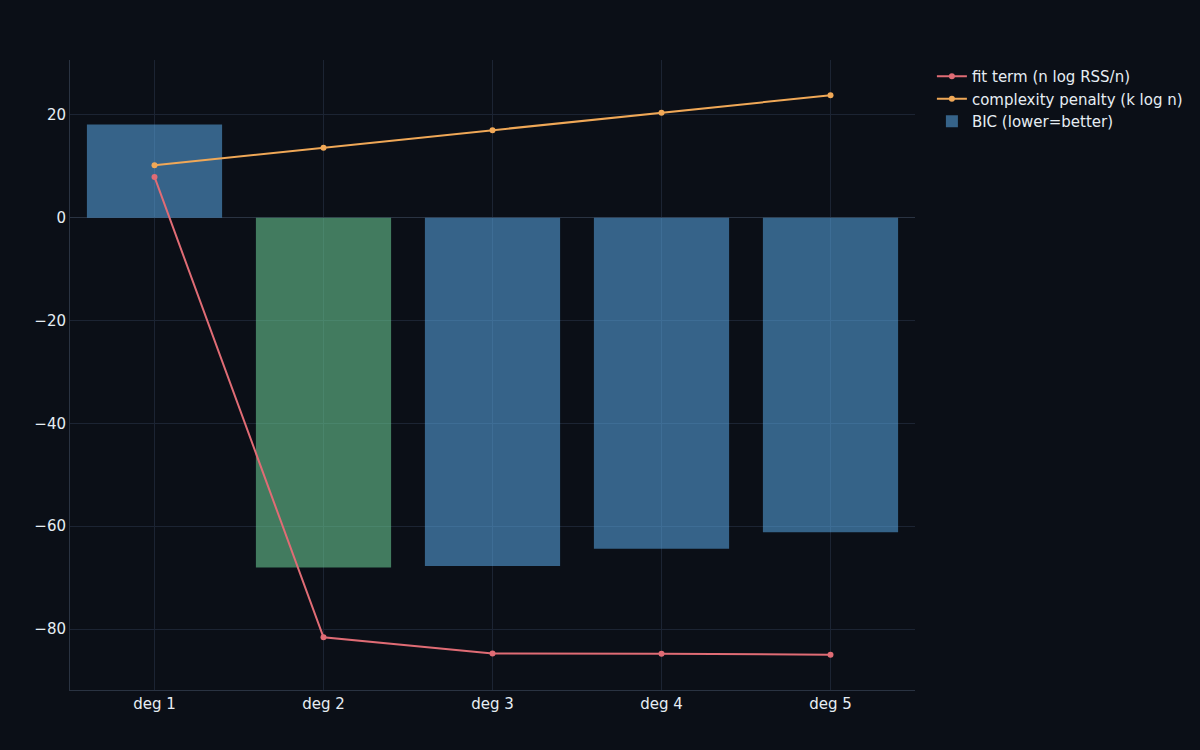Select the deg 3 BIC bar
Screen dimensions: 1200x750
coord(492,391)
